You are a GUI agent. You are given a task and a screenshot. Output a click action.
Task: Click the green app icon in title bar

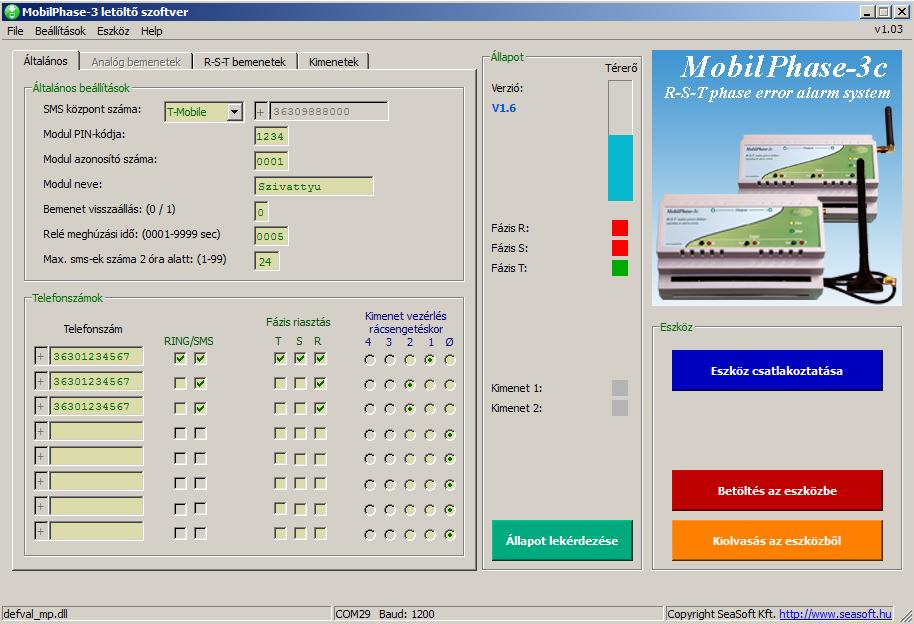tap(11, 11)
